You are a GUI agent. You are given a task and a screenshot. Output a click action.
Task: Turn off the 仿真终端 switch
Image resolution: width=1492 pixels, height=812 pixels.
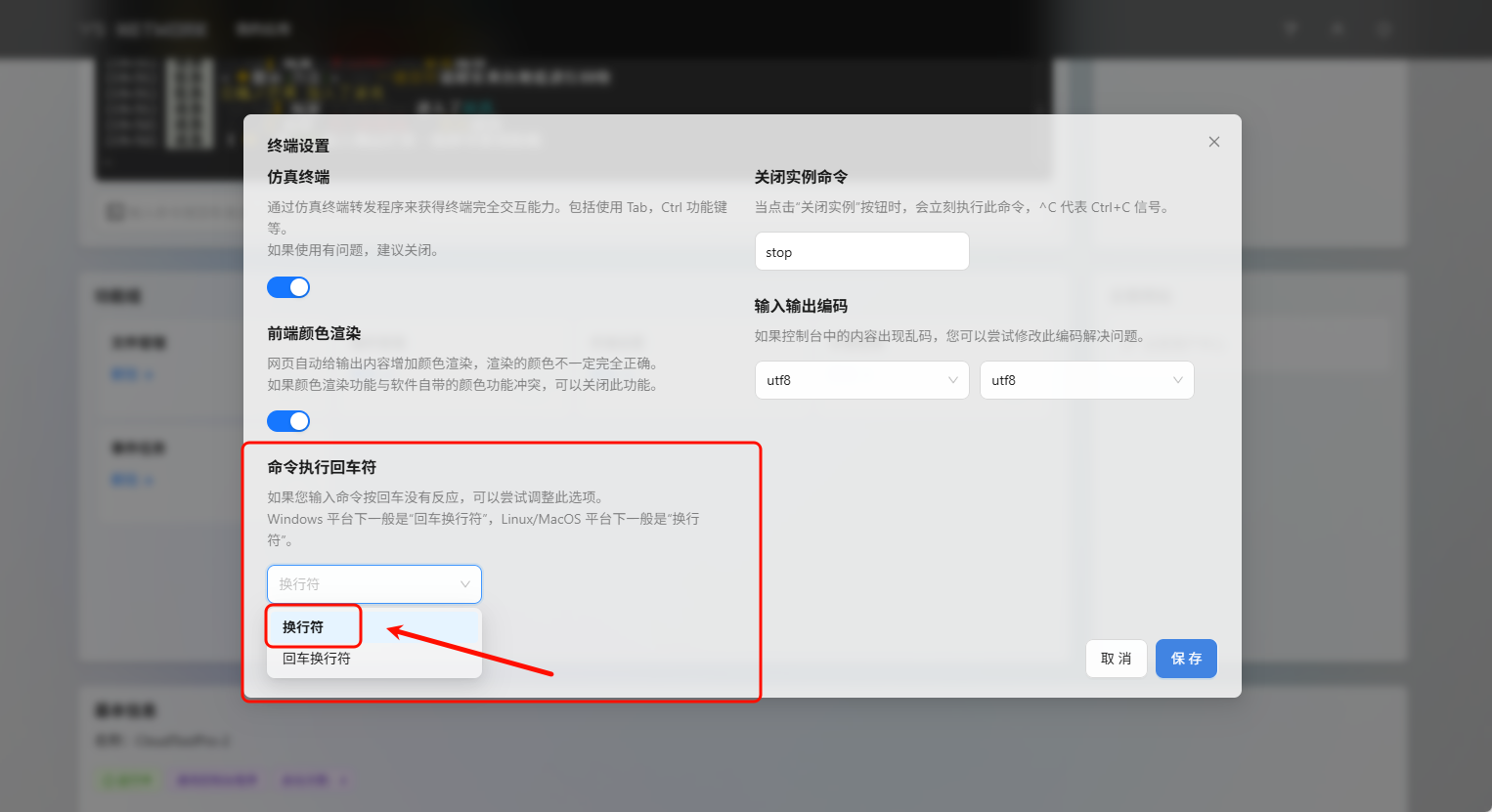click(288, 287)
